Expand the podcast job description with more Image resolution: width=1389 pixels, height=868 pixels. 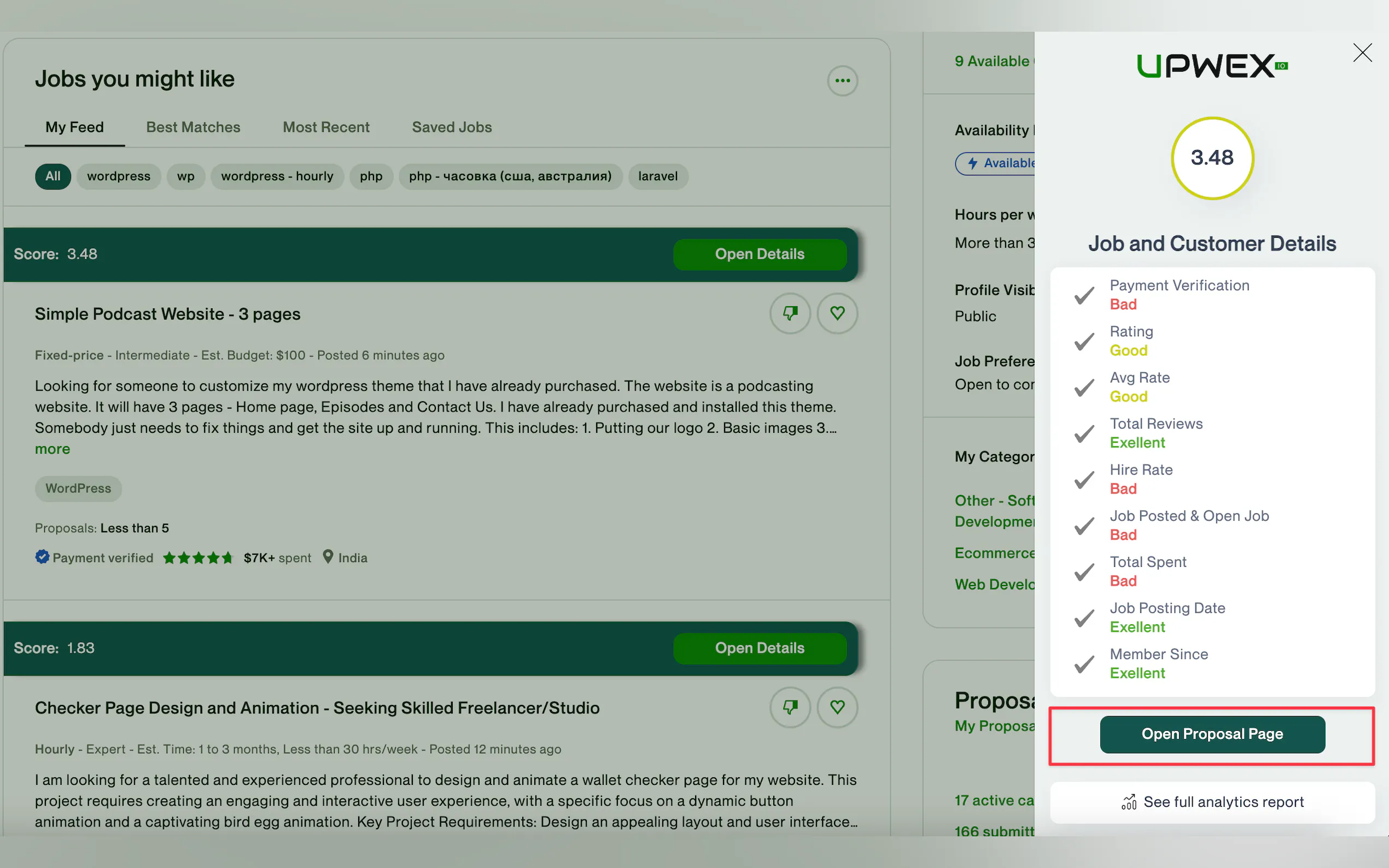(x=52, y=449)
